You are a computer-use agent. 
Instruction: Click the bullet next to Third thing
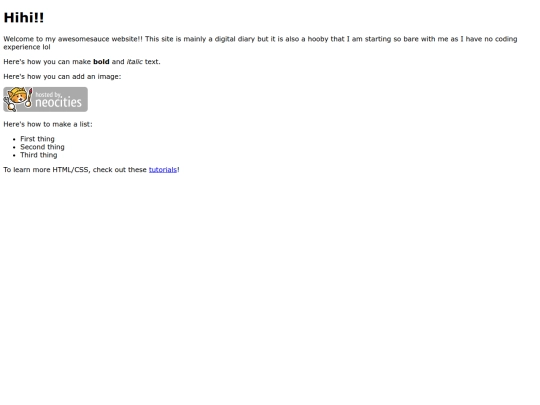[x=14, y=155]
